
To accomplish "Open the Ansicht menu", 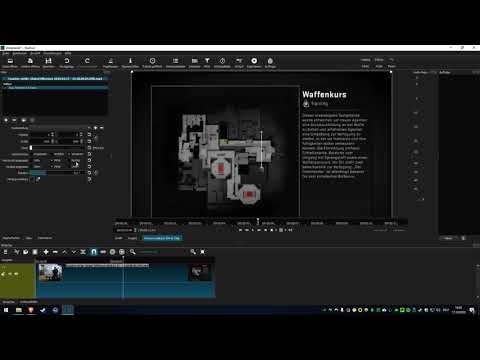I will (x=35, y=53).
